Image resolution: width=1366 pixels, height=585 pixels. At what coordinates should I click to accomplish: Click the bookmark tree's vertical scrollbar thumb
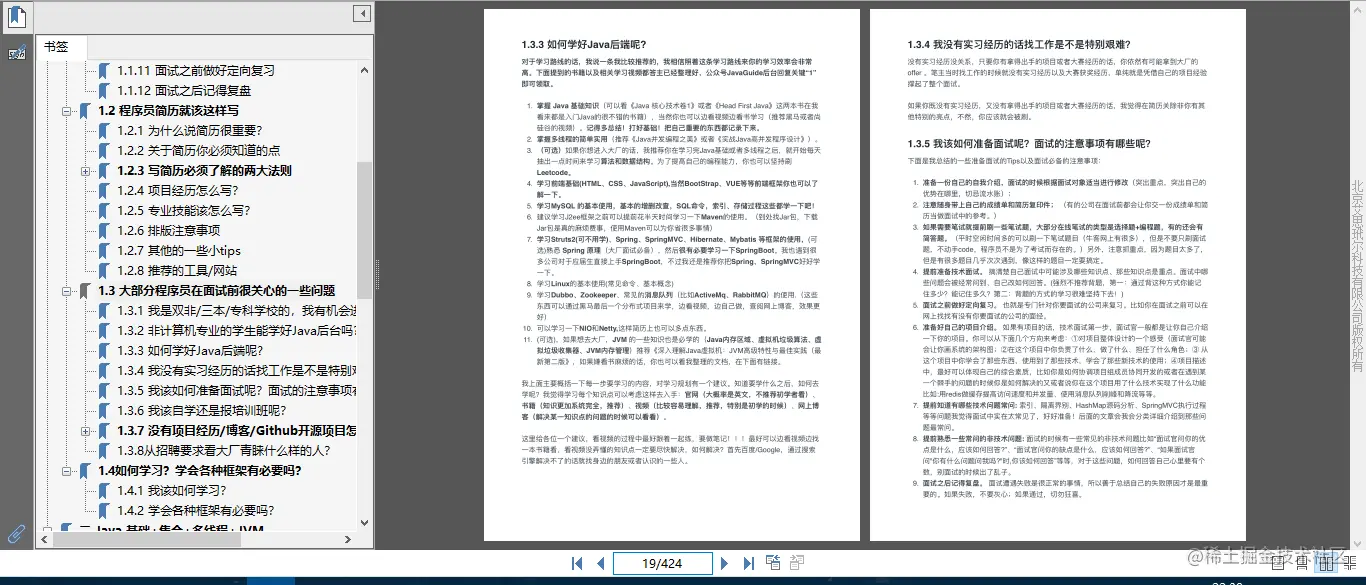[365, 230]
